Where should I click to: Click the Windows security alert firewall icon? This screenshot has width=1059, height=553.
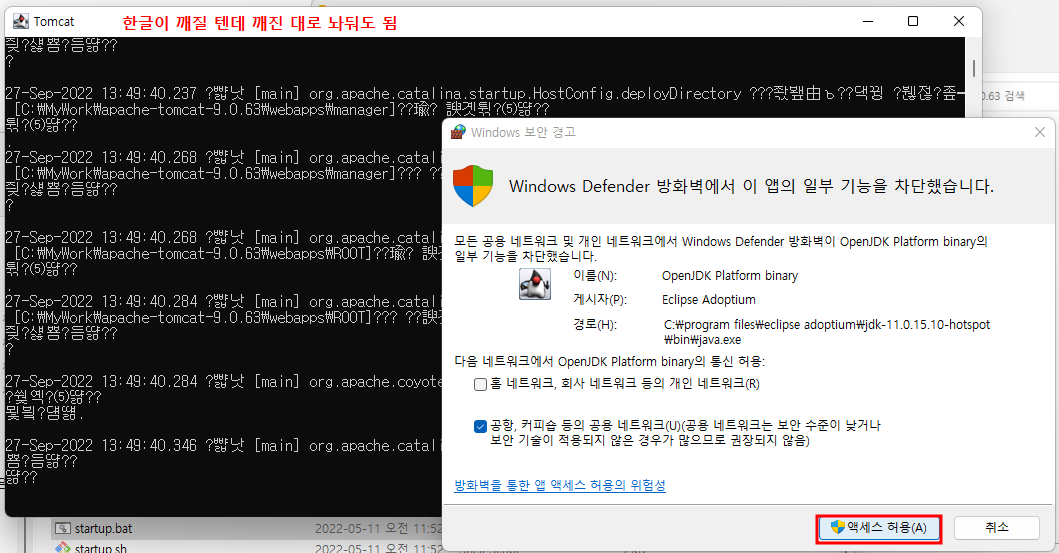(x=458, y=132)
